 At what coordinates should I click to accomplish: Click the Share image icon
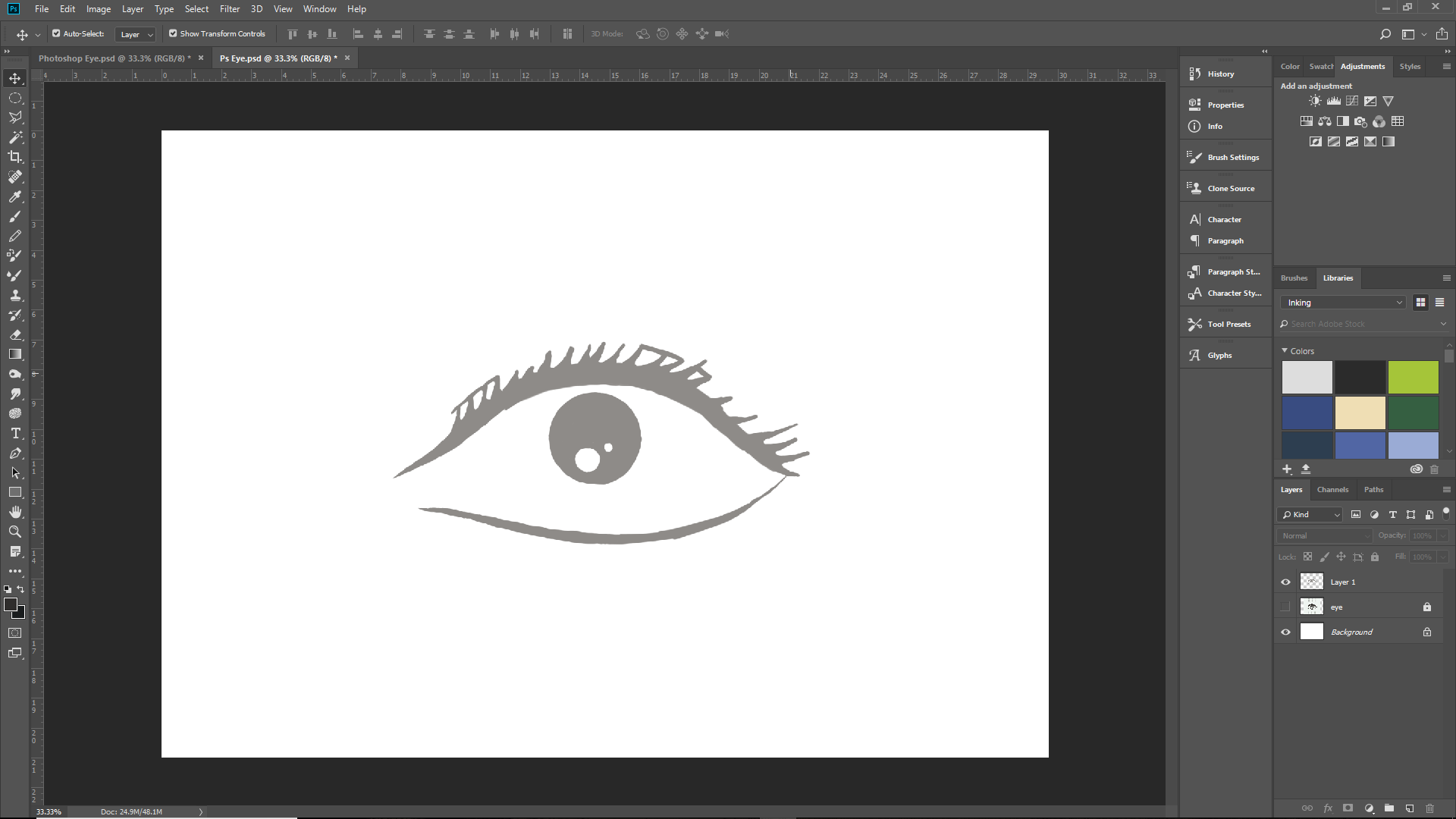tap(1442, 34)
